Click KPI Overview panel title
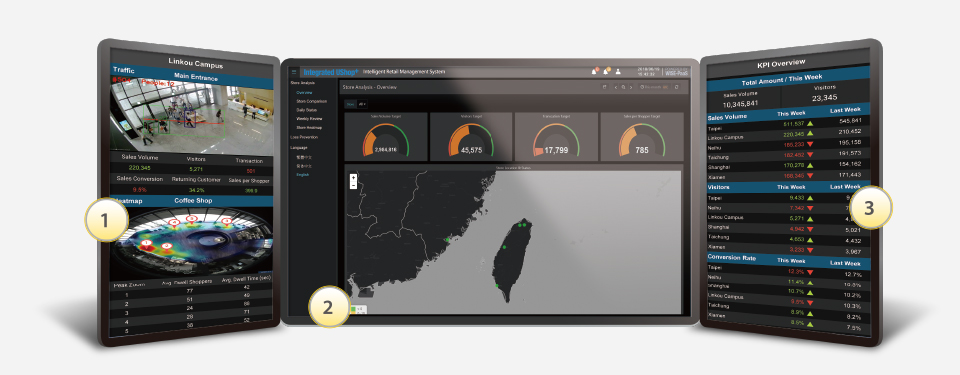 point(781,64)
